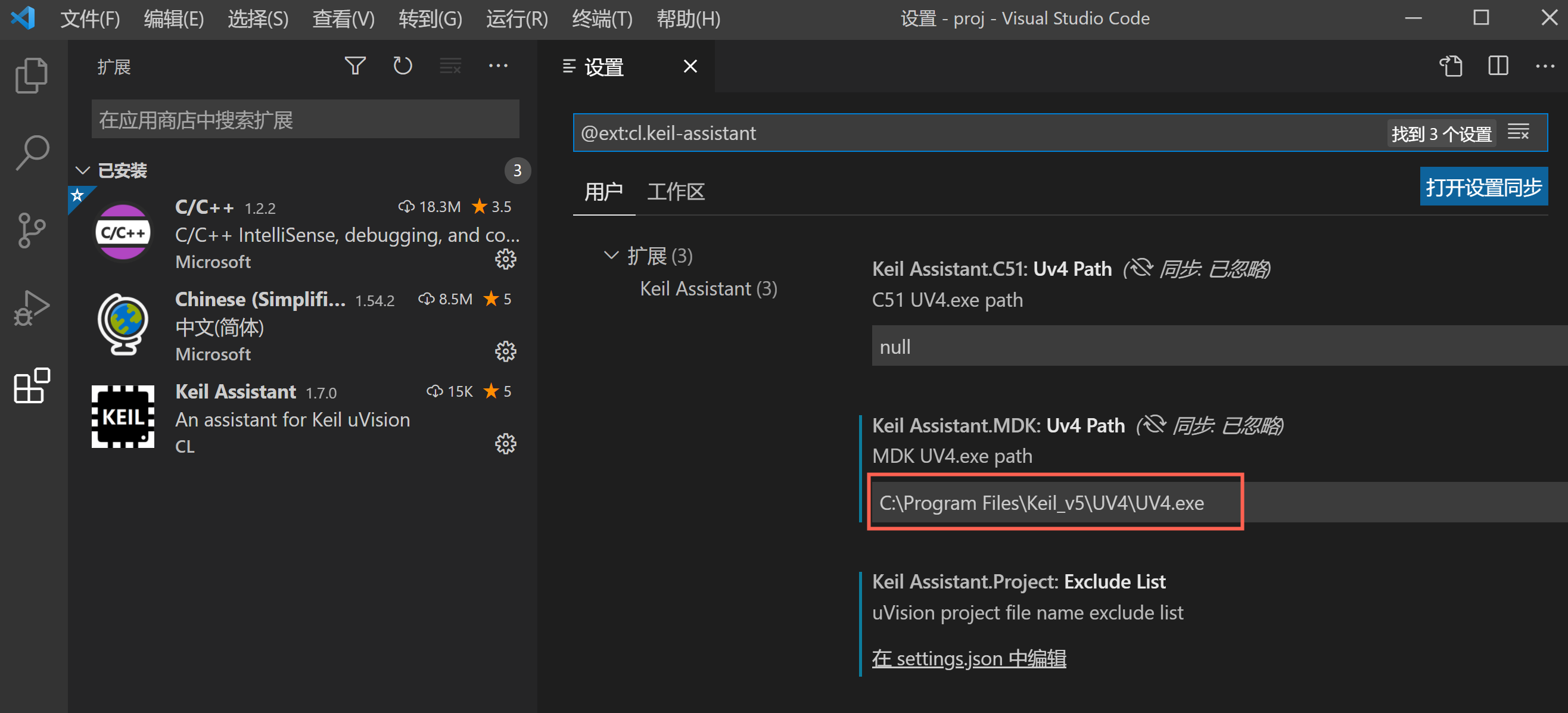Refresh the extensions list
This screenshot has height=713, width=1568.
pyautogui.click(x=402, y=65)
